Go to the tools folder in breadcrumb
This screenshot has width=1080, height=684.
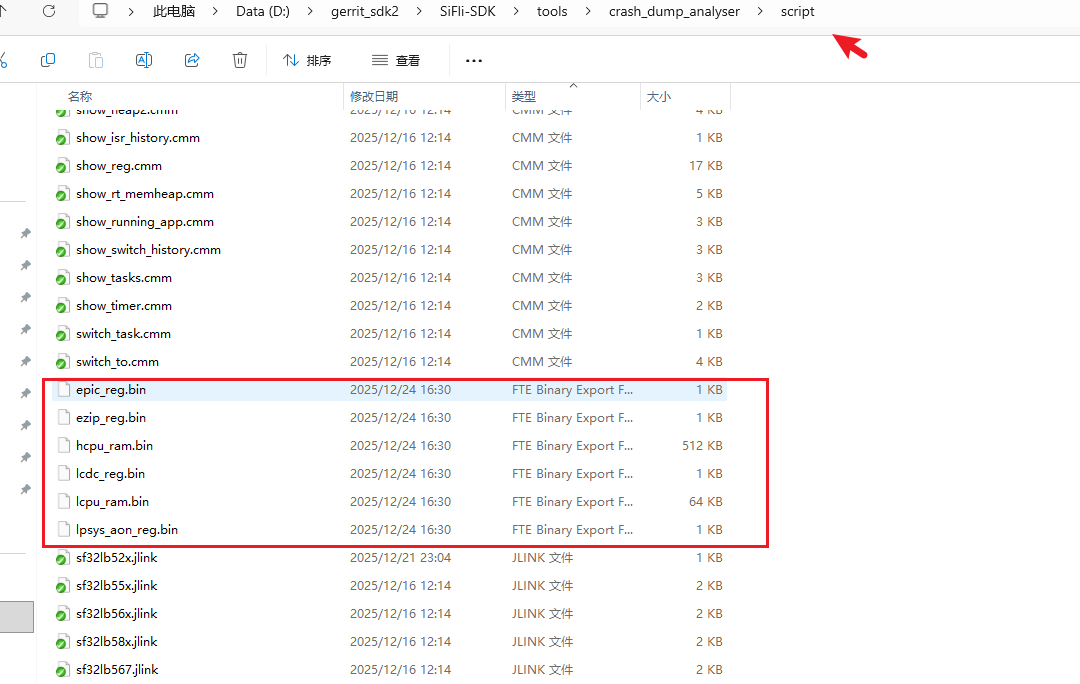coord(551,12)
